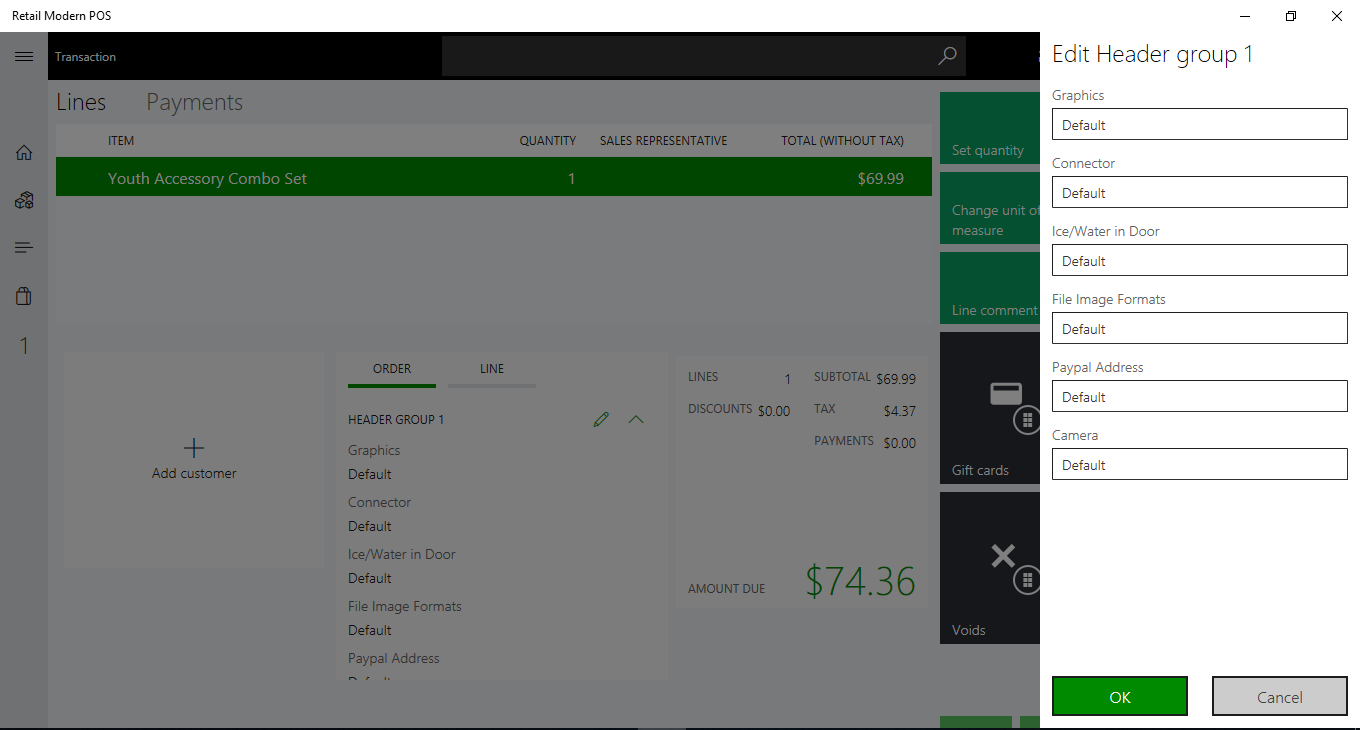The width and height of the screenshot is (1360, 730).
Task: Click the QUANTITY column header
Action: click(548, 141)
